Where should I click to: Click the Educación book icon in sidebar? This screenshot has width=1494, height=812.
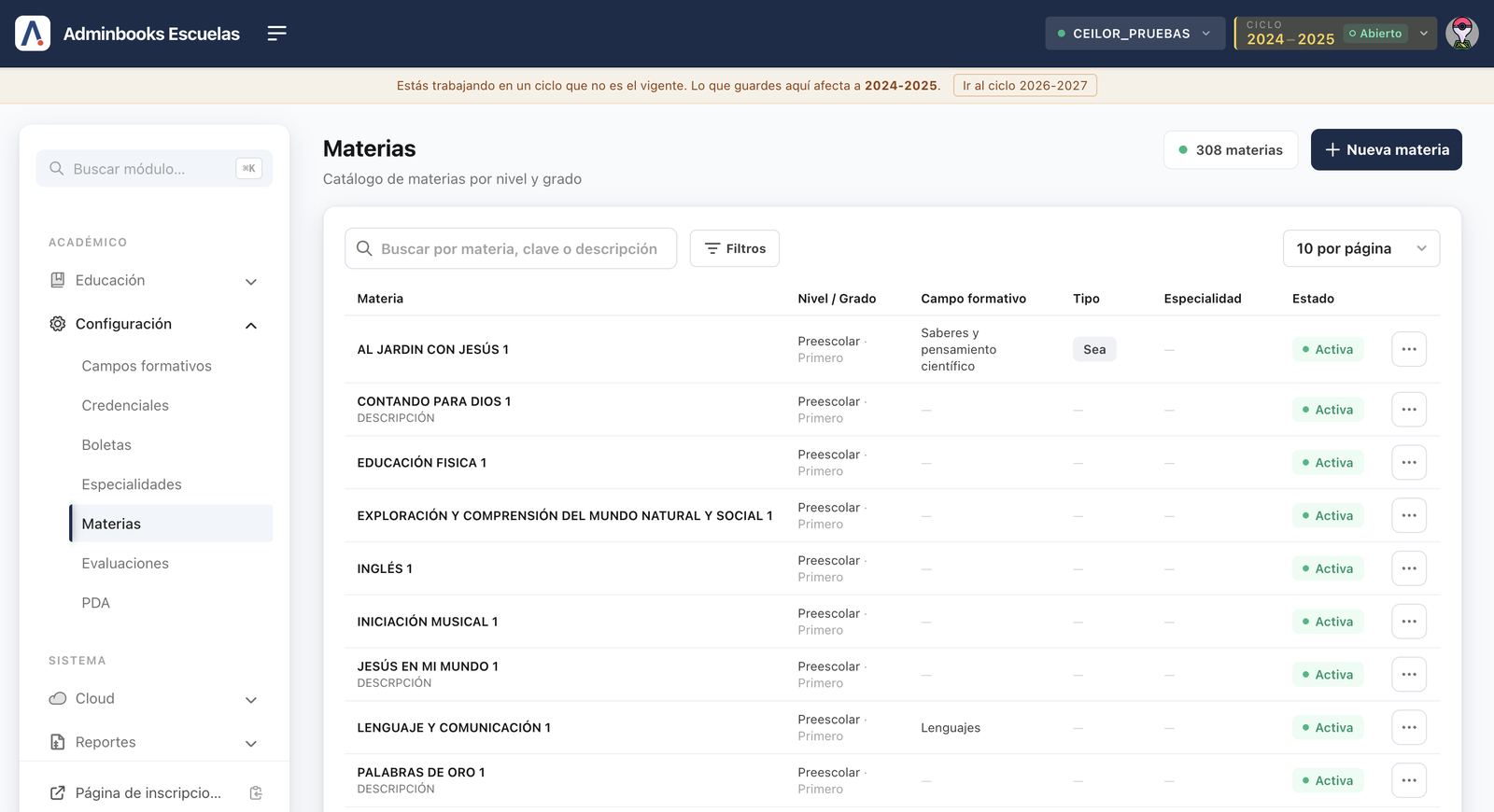click(58, 280)
